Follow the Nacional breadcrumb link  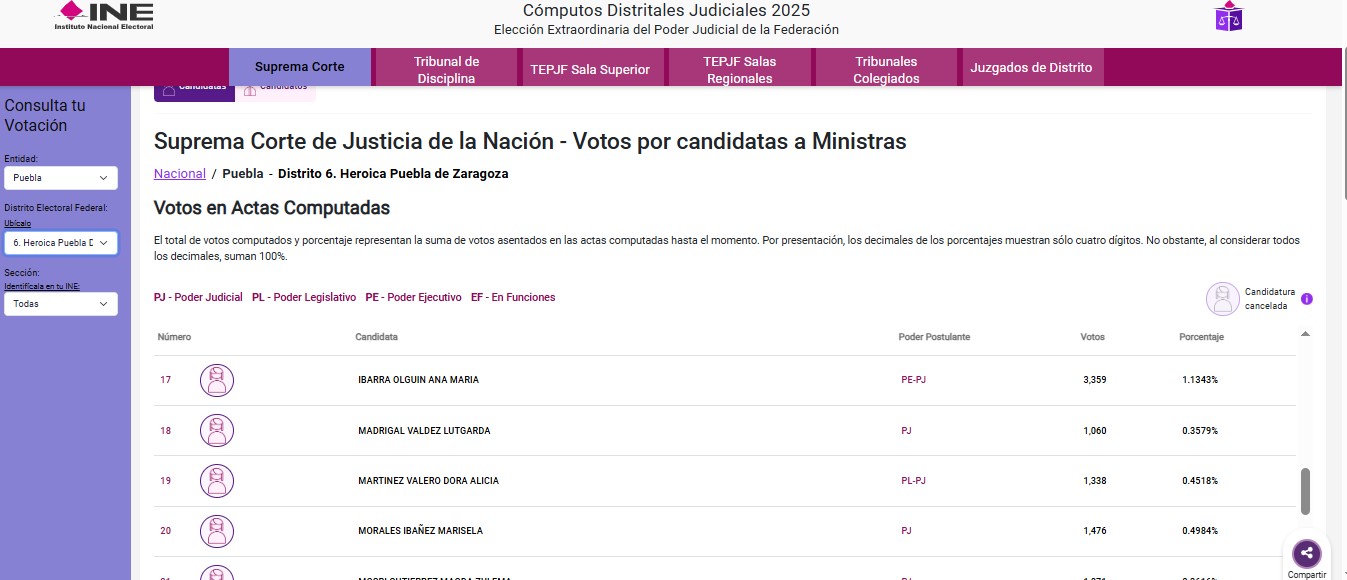[180, 174]
